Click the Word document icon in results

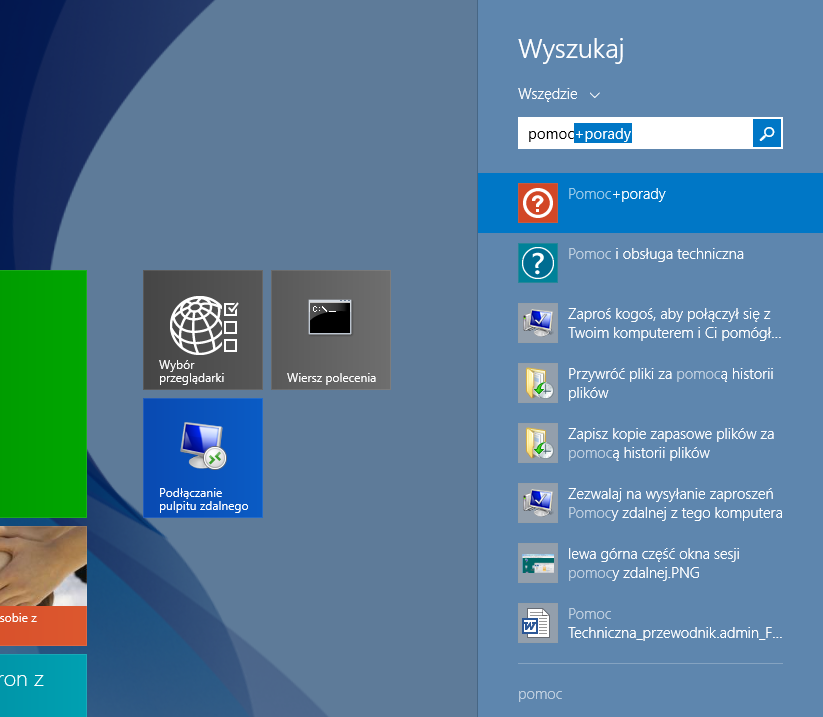coord(538,623)
